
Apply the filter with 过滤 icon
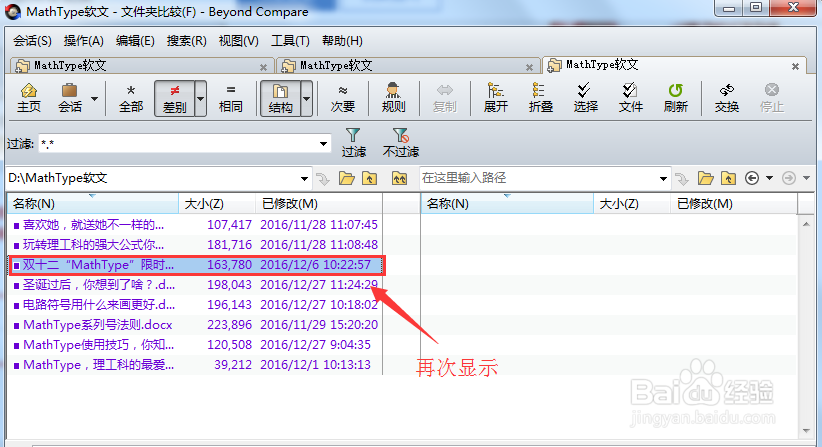tap(353, 143)
